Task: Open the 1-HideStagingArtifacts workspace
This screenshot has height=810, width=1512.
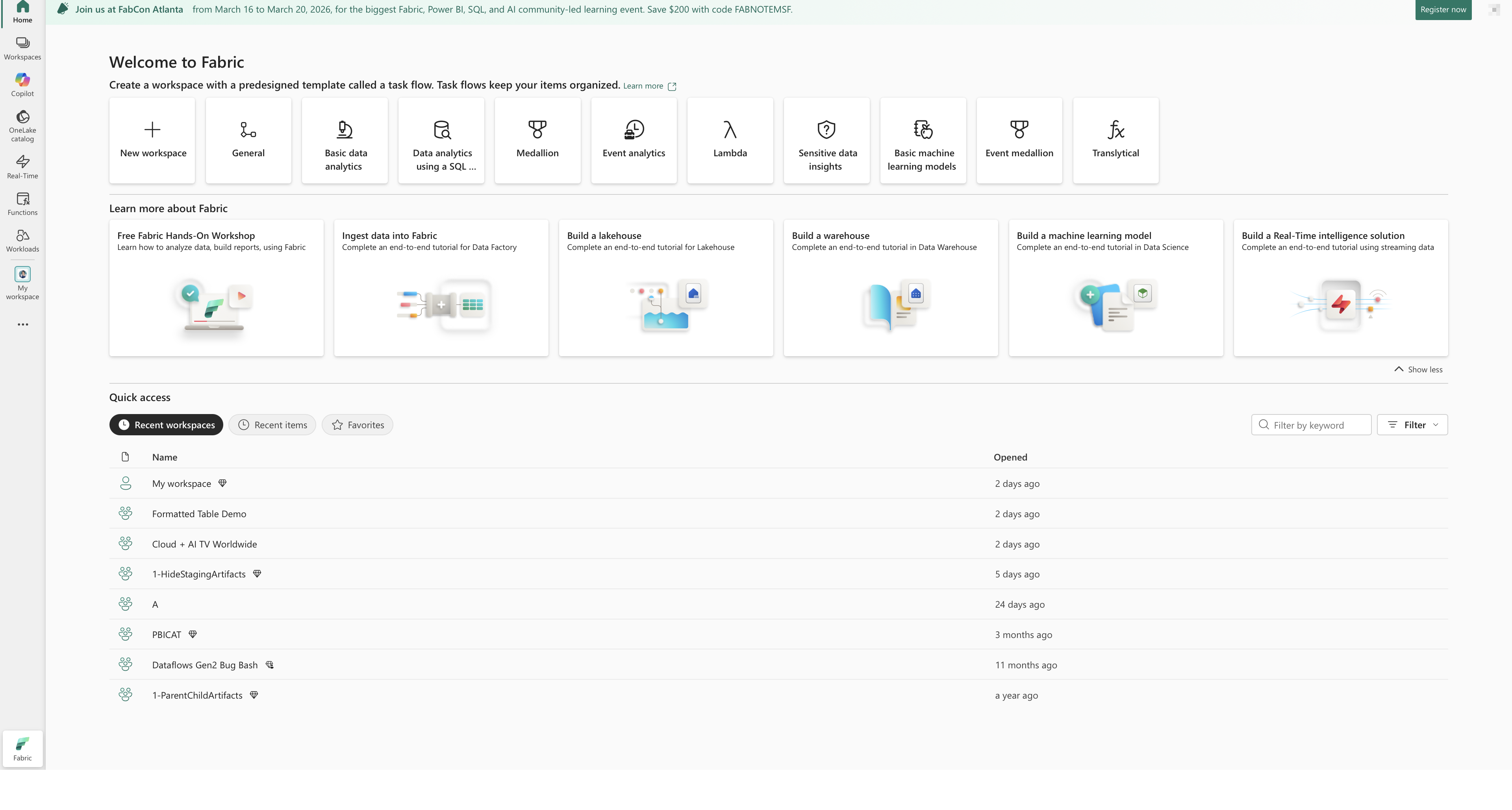Action: (778, 573)
